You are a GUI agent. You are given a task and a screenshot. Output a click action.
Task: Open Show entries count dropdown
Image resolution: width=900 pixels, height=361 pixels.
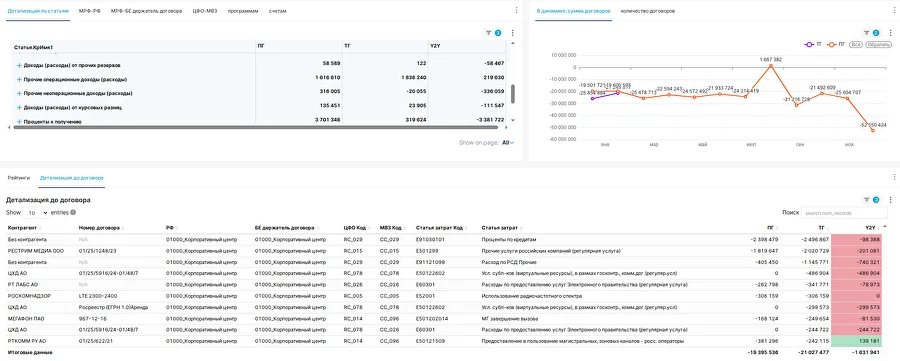pyautogui.click(x=36, y=213)
